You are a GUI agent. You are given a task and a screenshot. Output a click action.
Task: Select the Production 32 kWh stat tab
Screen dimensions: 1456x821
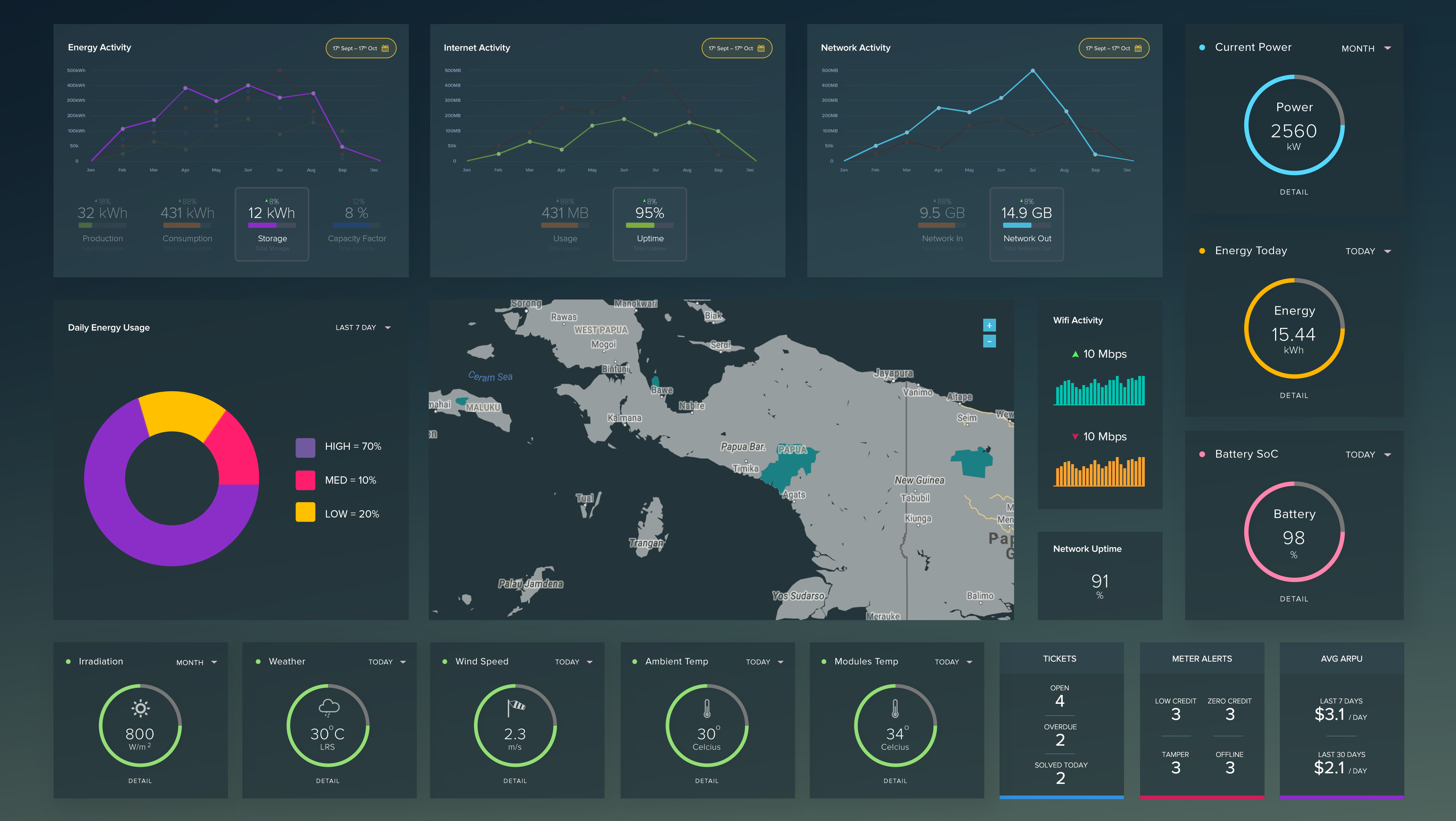click(x=102, y=224)
